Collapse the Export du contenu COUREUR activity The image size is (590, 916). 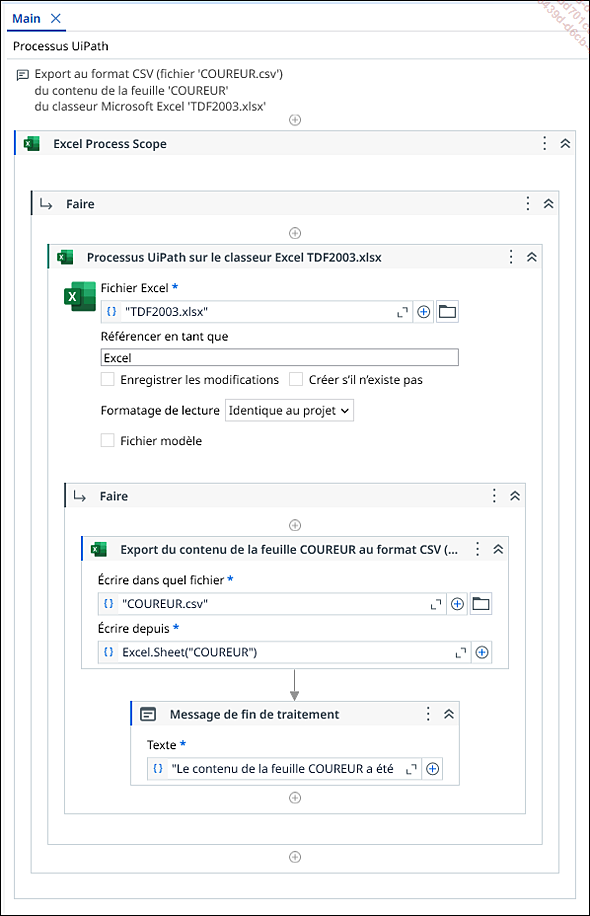point(498,549)
